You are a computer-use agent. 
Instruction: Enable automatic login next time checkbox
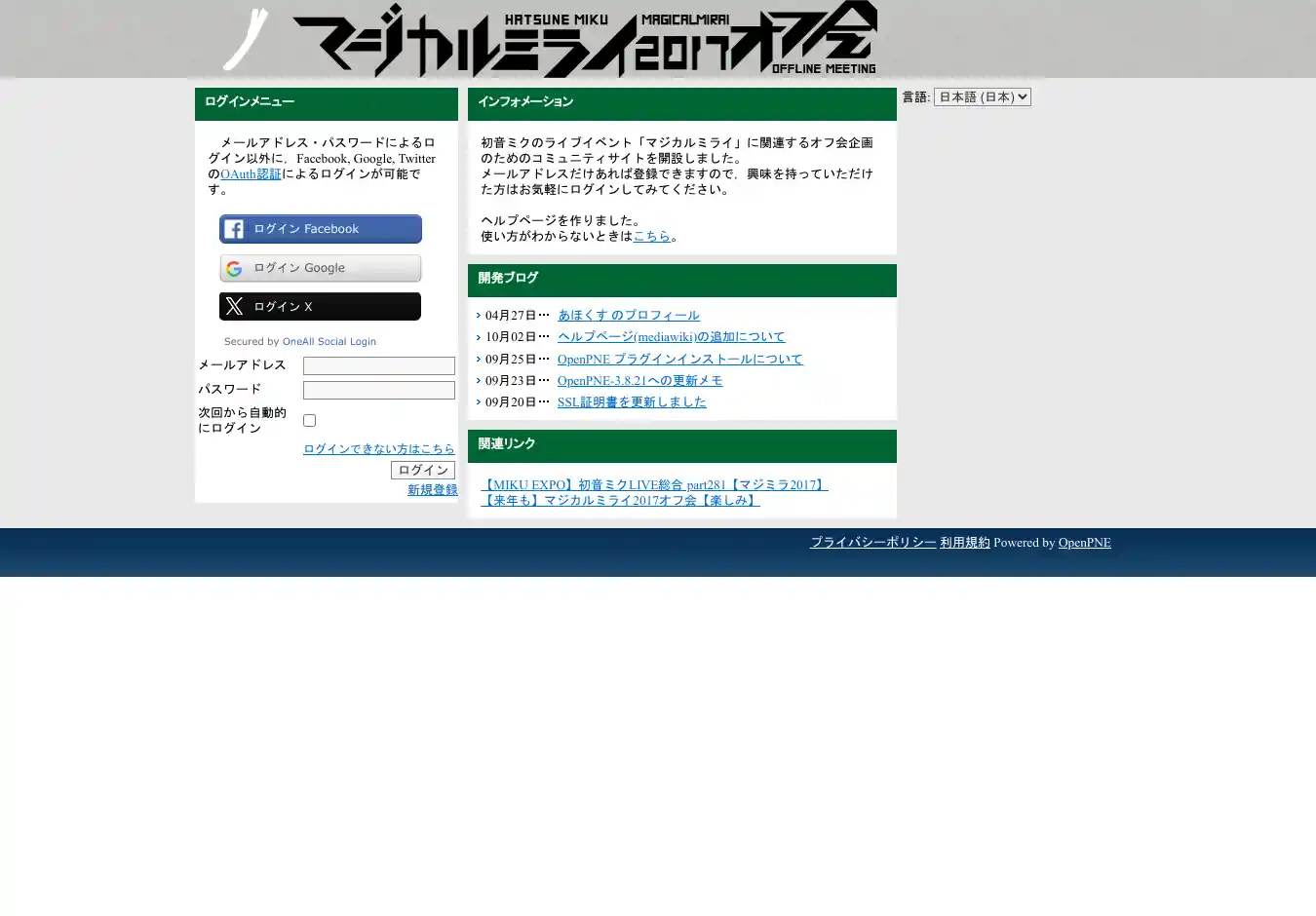point(309,420)
